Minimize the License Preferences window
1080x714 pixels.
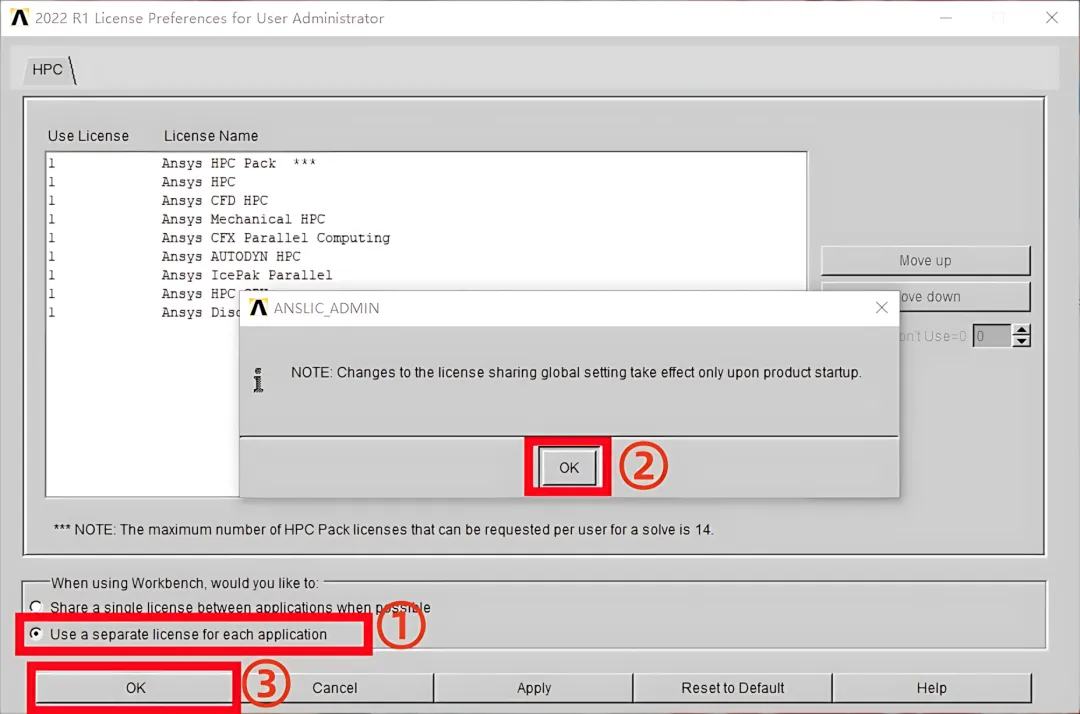pos(946,17)
